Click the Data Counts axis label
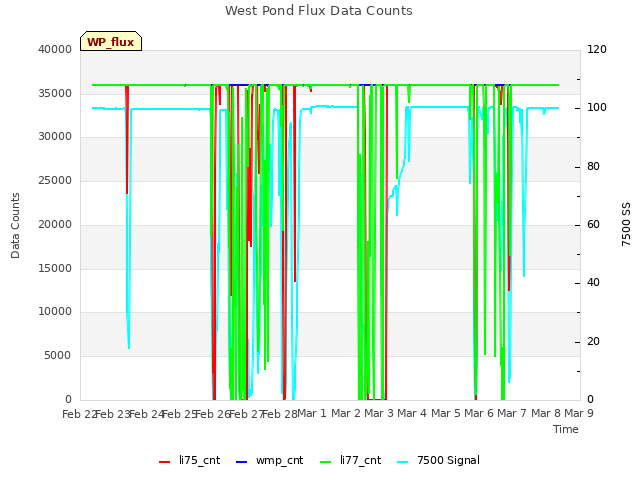 (x=15, y=225)
